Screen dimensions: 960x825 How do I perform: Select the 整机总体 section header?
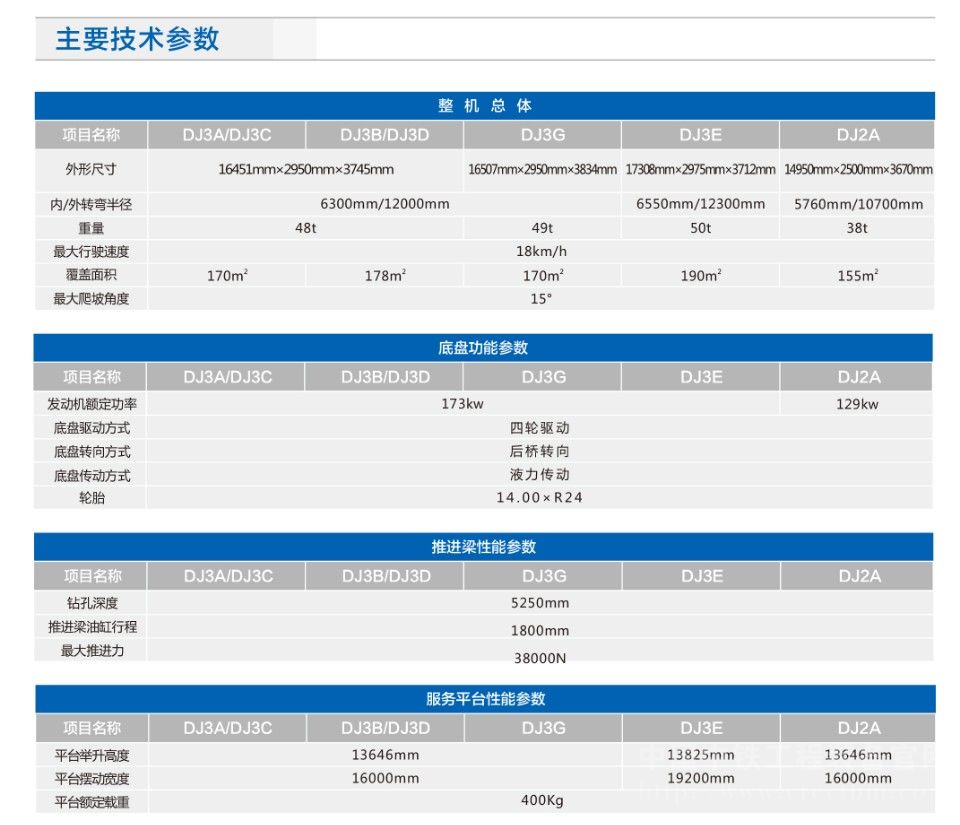tap(485, 106)
